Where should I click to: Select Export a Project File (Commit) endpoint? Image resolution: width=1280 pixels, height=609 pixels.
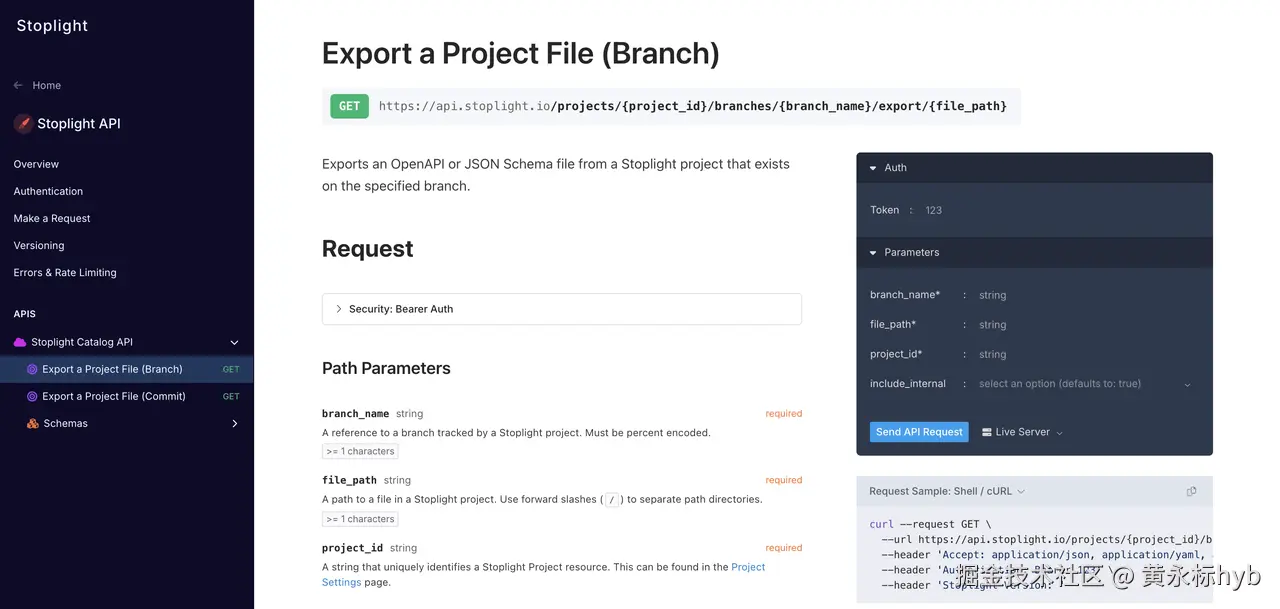click(x=127, y=396)
